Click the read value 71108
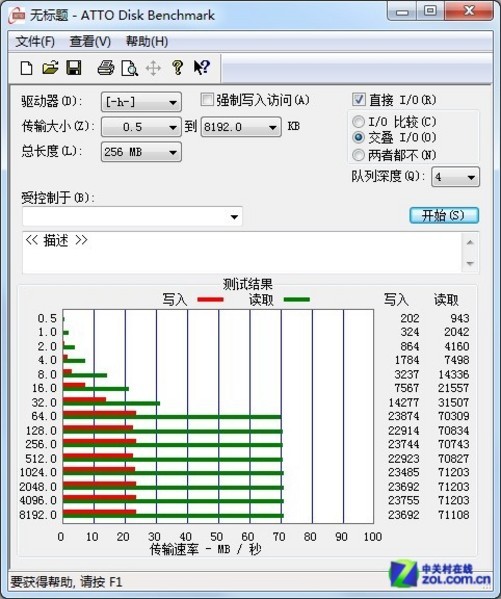 (453, 515)
